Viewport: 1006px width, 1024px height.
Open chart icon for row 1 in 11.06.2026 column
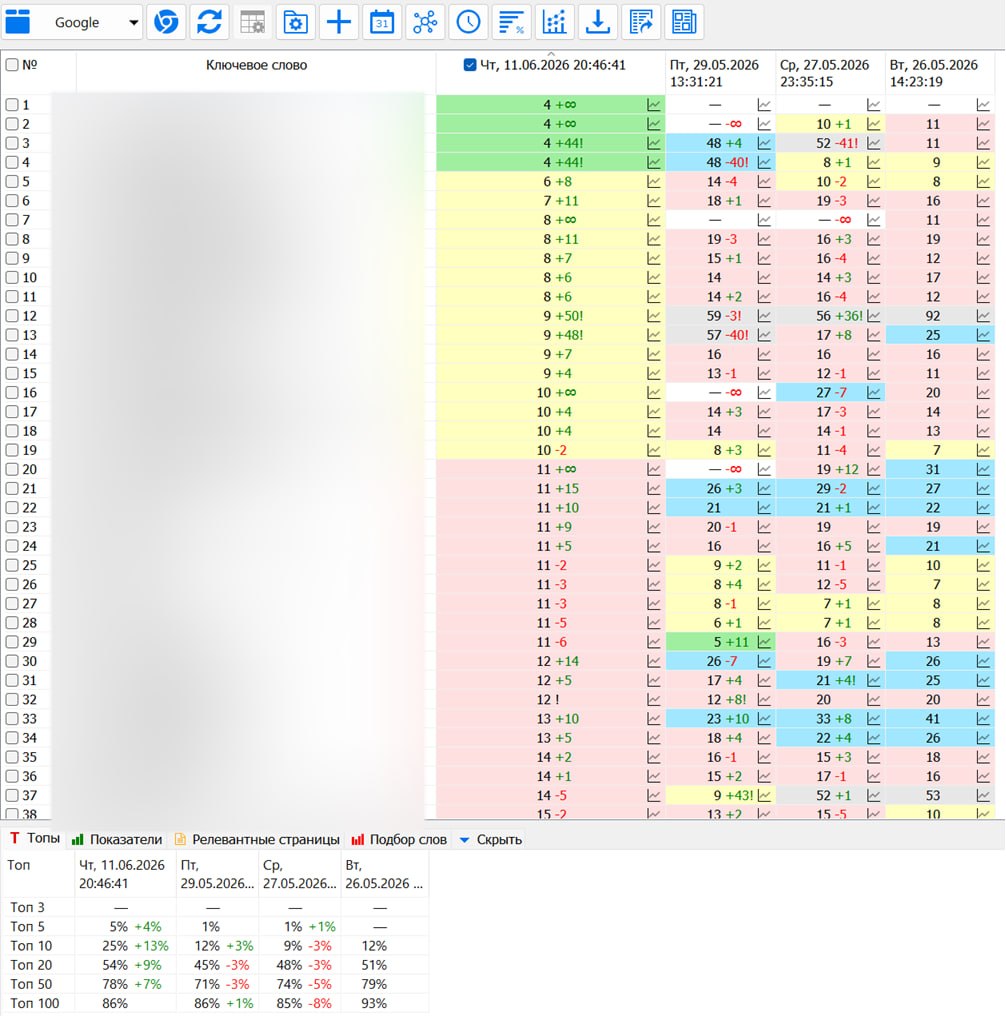point(653,105)
